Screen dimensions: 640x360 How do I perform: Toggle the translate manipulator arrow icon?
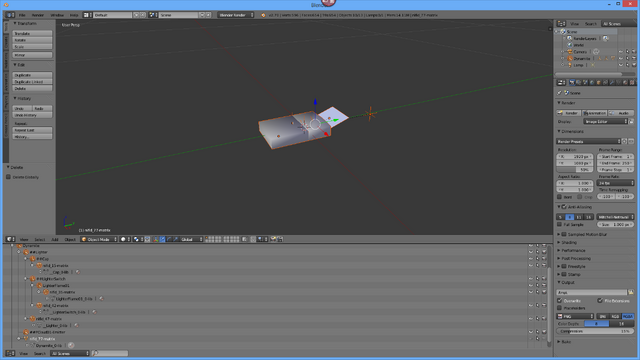click(x=162, y=240)
